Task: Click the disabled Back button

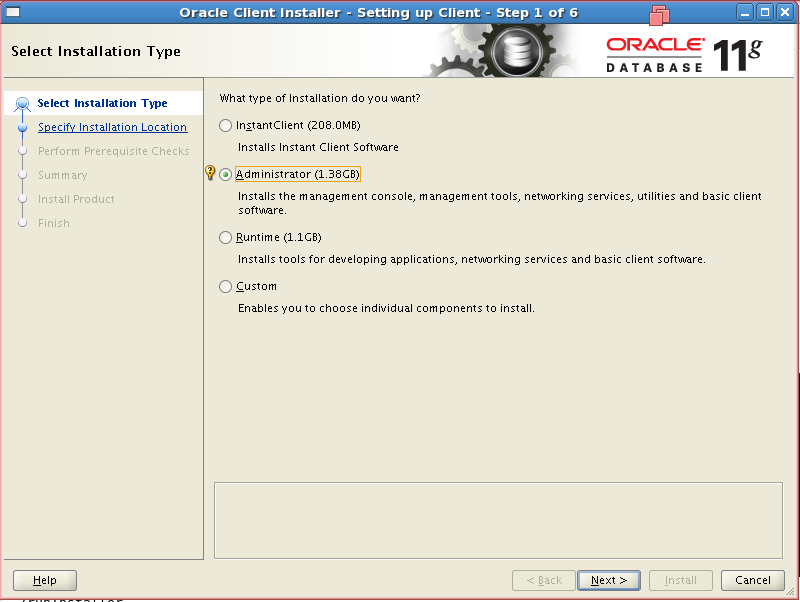Action: coord(544,581)
